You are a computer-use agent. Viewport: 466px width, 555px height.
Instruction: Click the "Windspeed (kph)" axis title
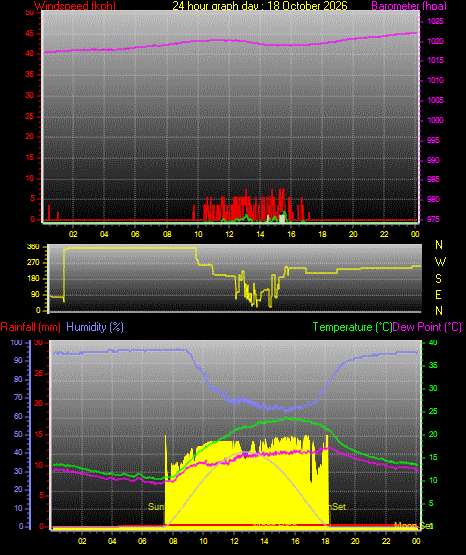(75, 6)
